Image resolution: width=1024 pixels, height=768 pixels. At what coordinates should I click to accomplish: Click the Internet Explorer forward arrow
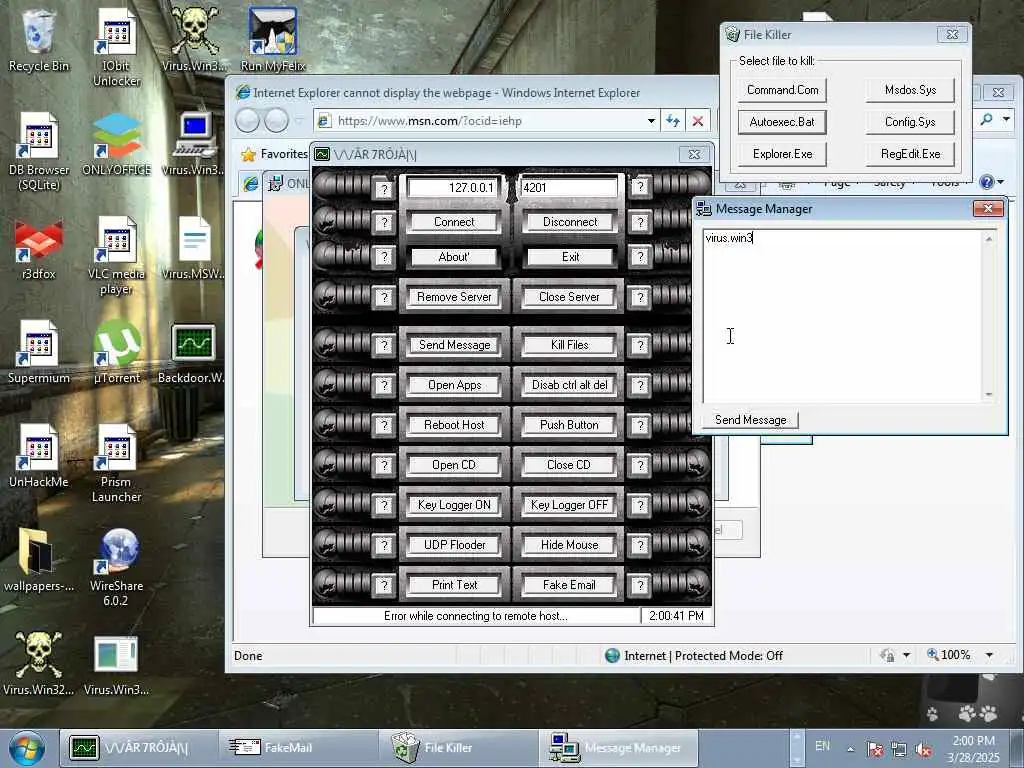click(276, 121)
